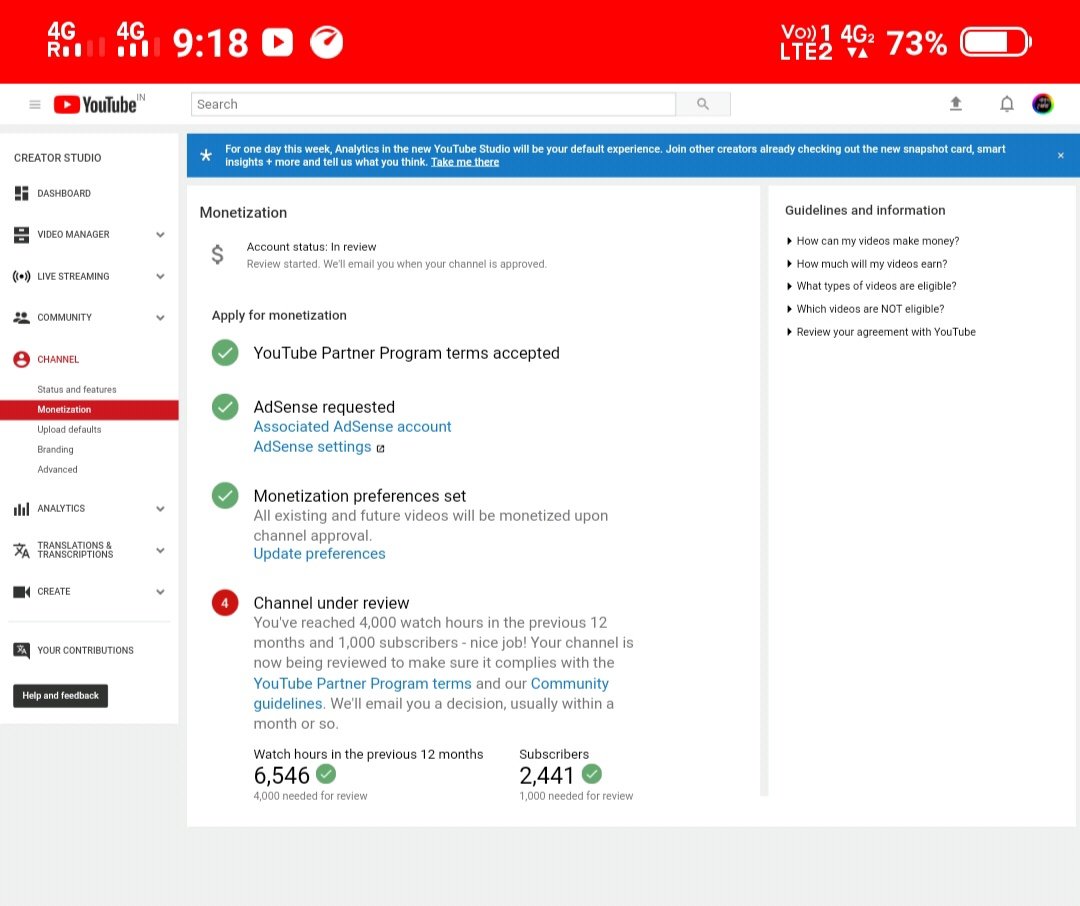Expand the Community section chevron
1080x906 pixels.
click(160, 318)
